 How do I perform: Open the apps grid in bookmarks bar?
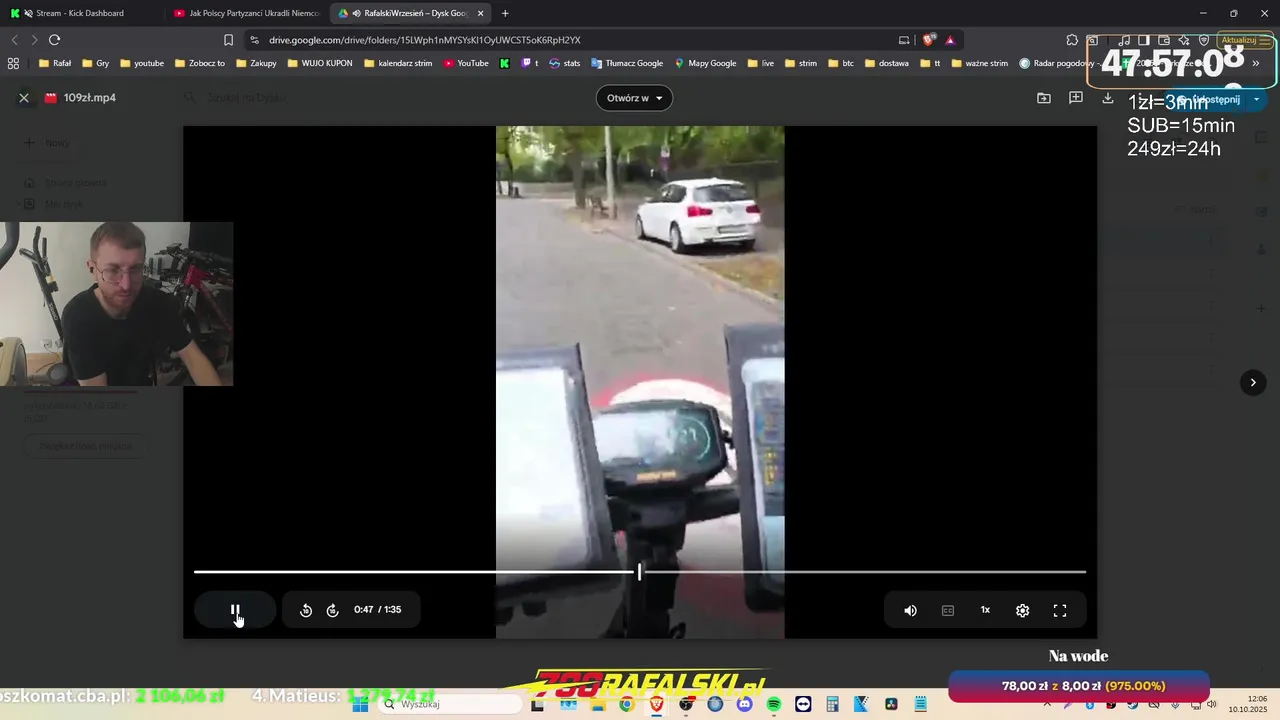(x=13, y=63)
